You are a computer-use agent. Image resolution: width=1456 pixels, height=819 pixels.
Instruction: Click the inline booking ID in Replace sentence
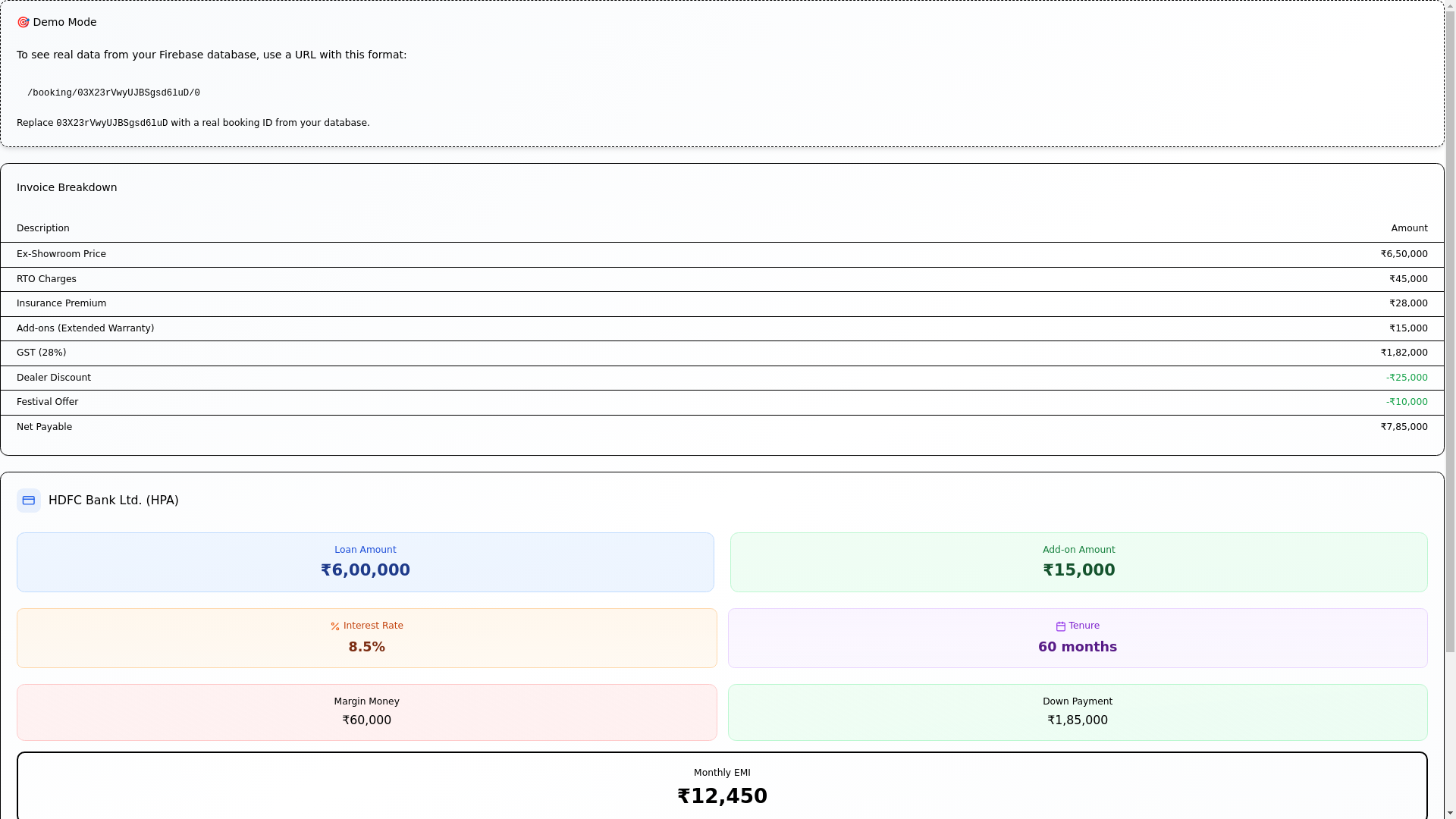(112, 124)
